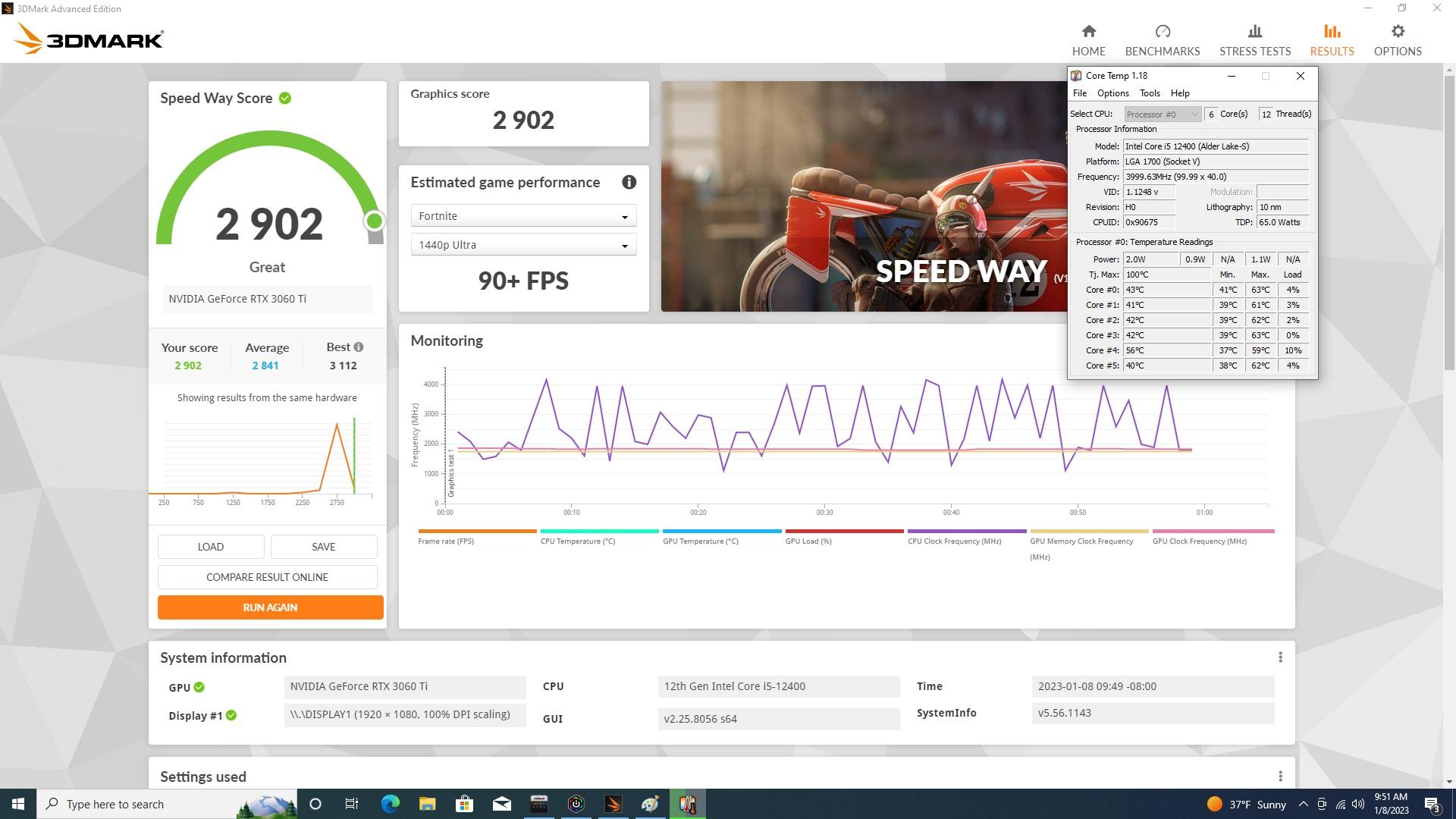Open the Options gear icon
The height and width of the screenshot is (819, 1456).
point(1398,31)
